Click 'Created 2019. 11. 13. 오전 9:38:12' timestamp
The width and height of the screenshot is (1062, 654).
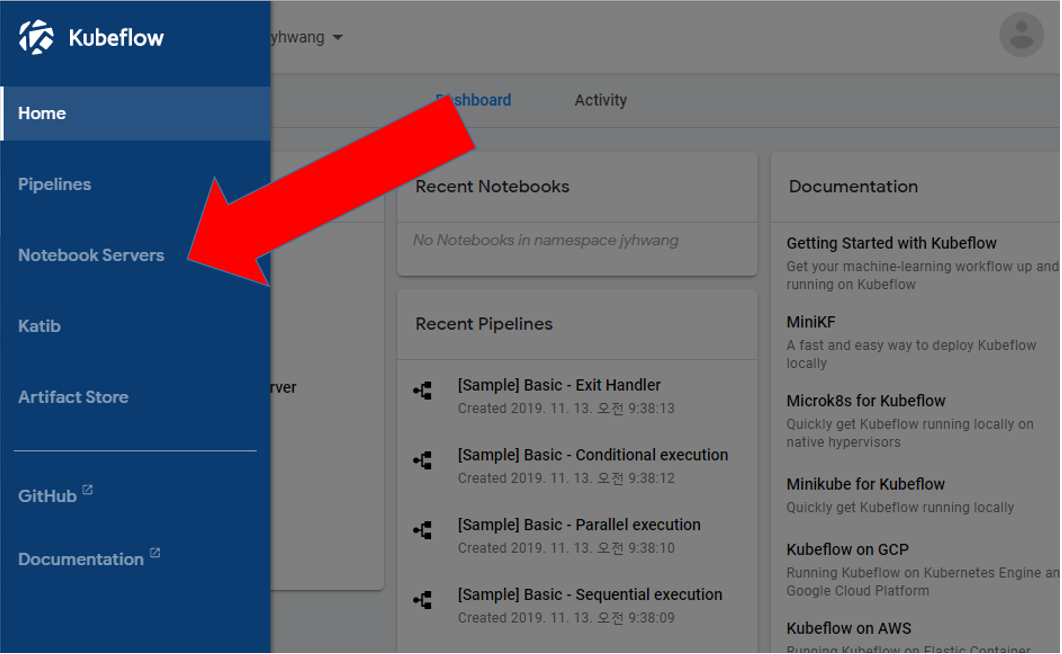pyautogui.click(x=566, y=478)
